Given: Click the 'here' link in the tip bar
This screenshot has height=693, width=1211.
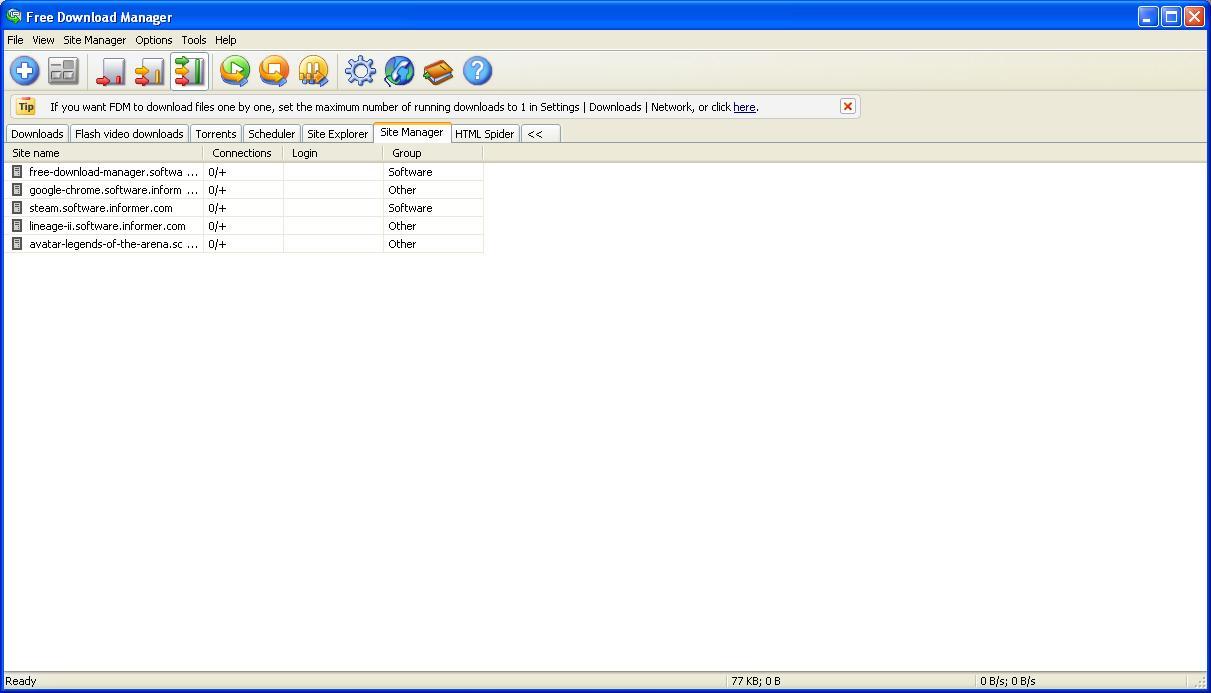Looking at the screenshot, I should pyautogui.click(x=744, y=106).
